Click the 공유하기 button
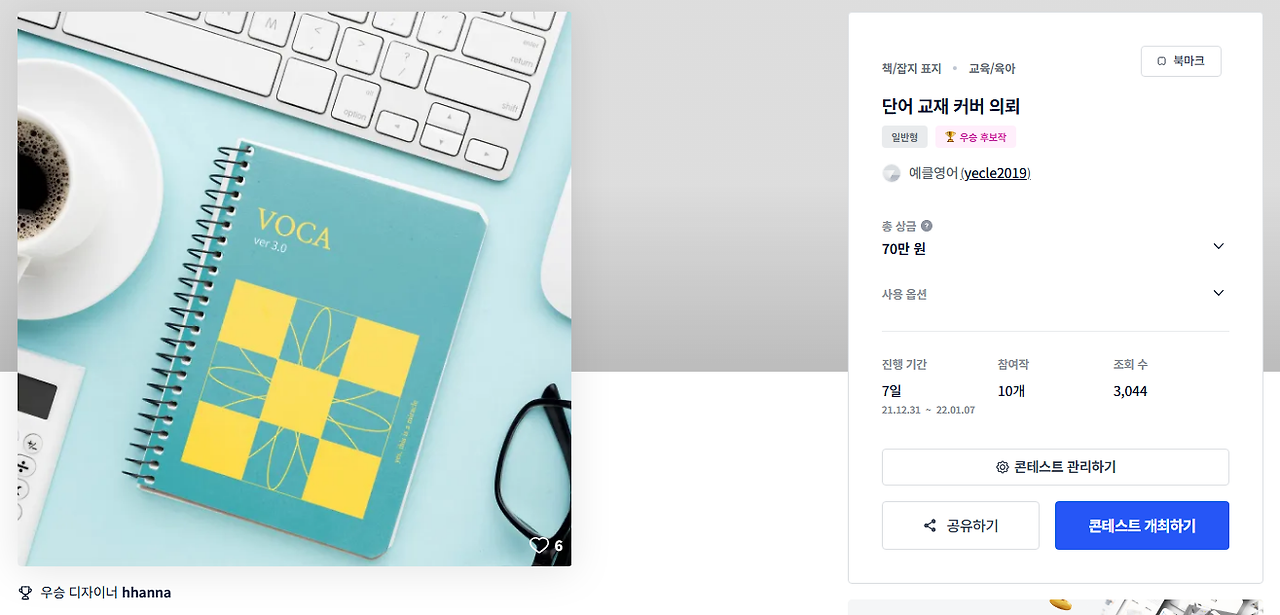The width and height of the screenshot is (1280, 615). tap(961, 525)
